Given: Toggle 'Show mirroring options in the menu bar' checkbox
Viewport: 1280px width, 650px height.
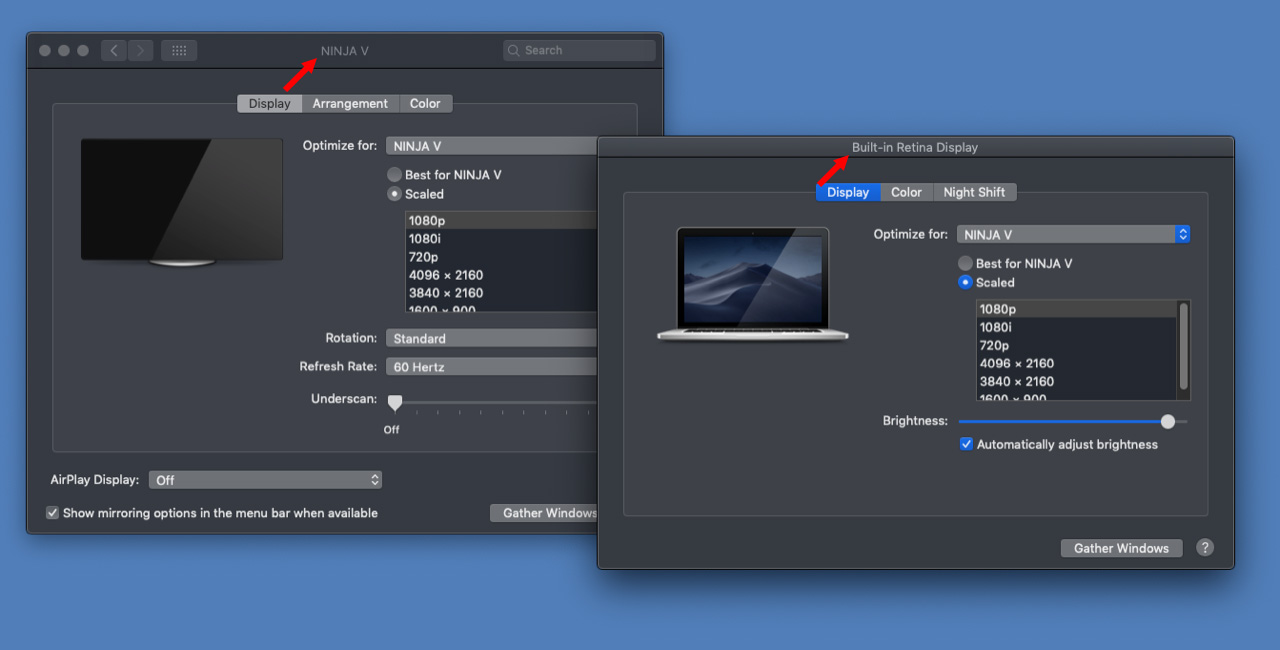Looking at the screenshot, I should pos(53,513).
